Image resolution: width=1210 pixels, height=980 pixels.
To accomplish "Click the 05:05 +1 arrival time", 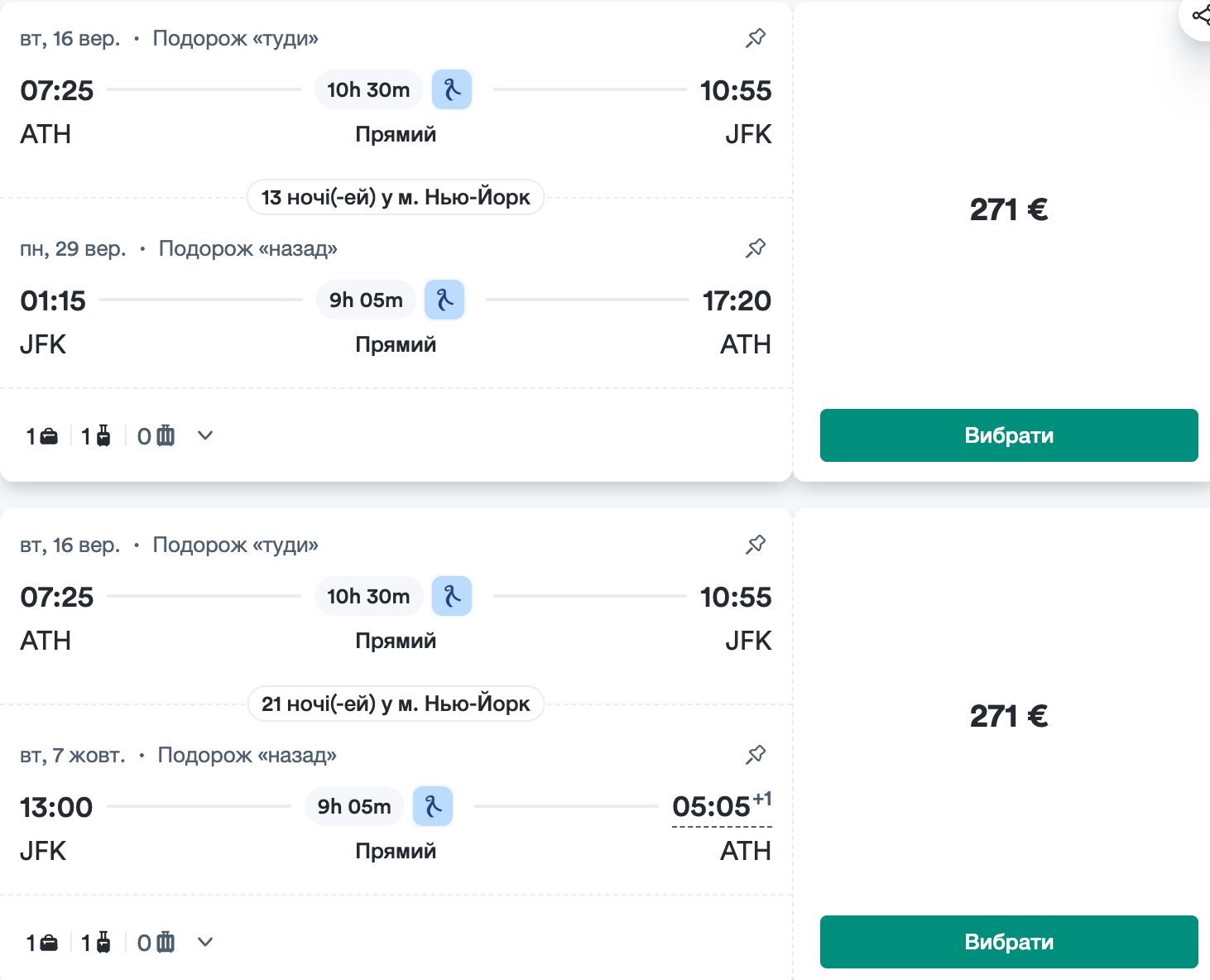I will 712,807.
